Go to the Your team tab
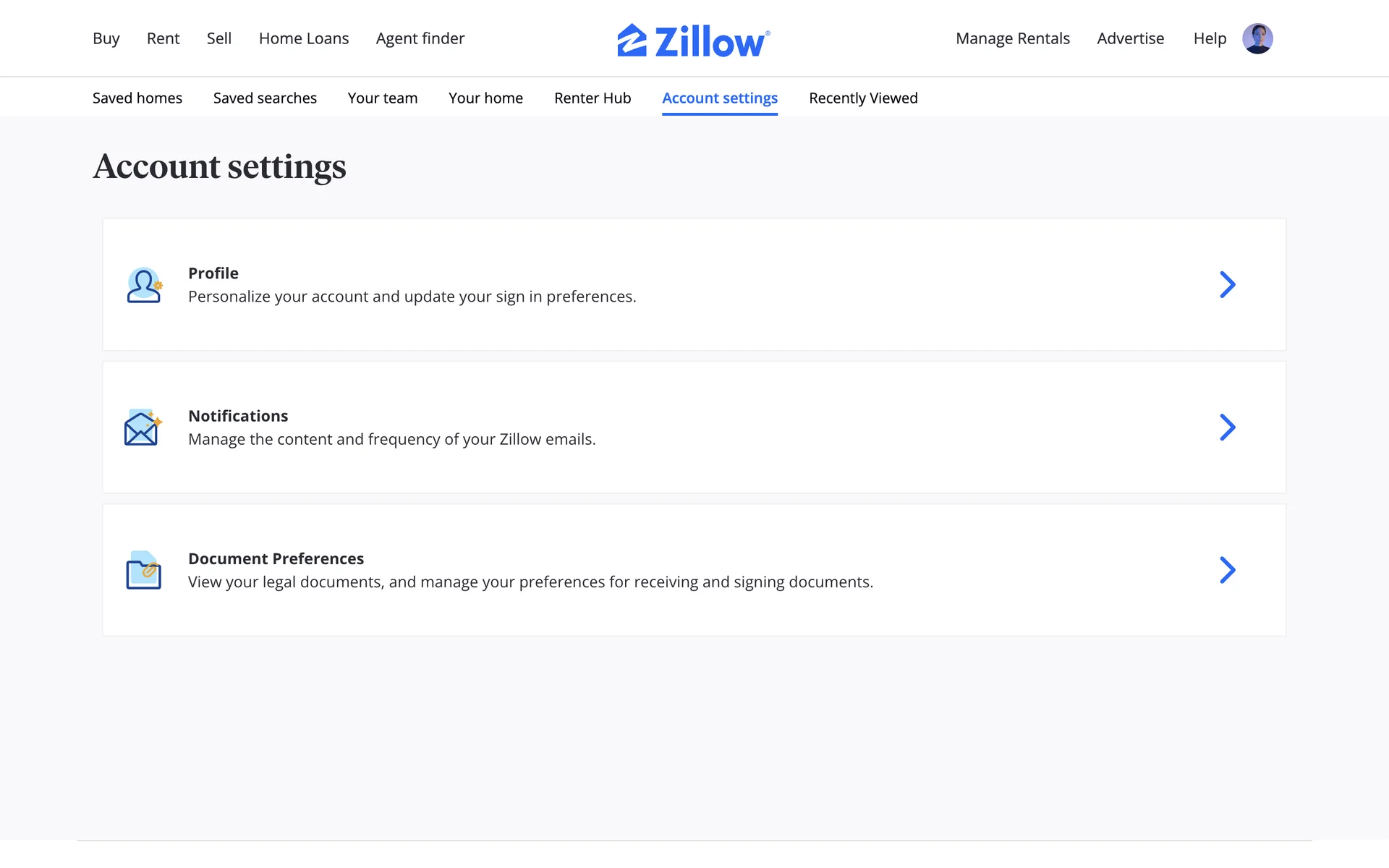 coord(383,98)
